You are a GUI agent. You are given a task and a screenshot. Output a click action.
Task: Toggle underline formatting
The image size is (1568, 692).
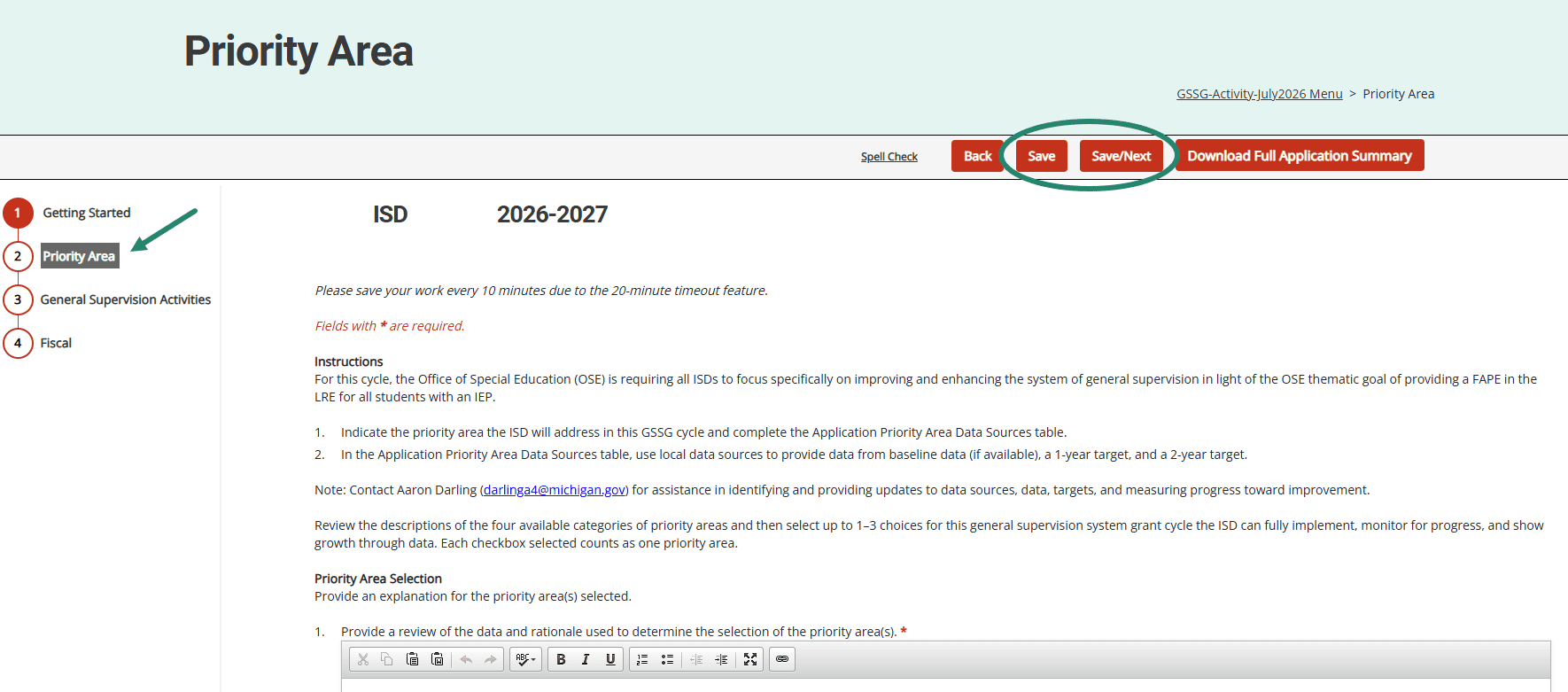[610, 659]
